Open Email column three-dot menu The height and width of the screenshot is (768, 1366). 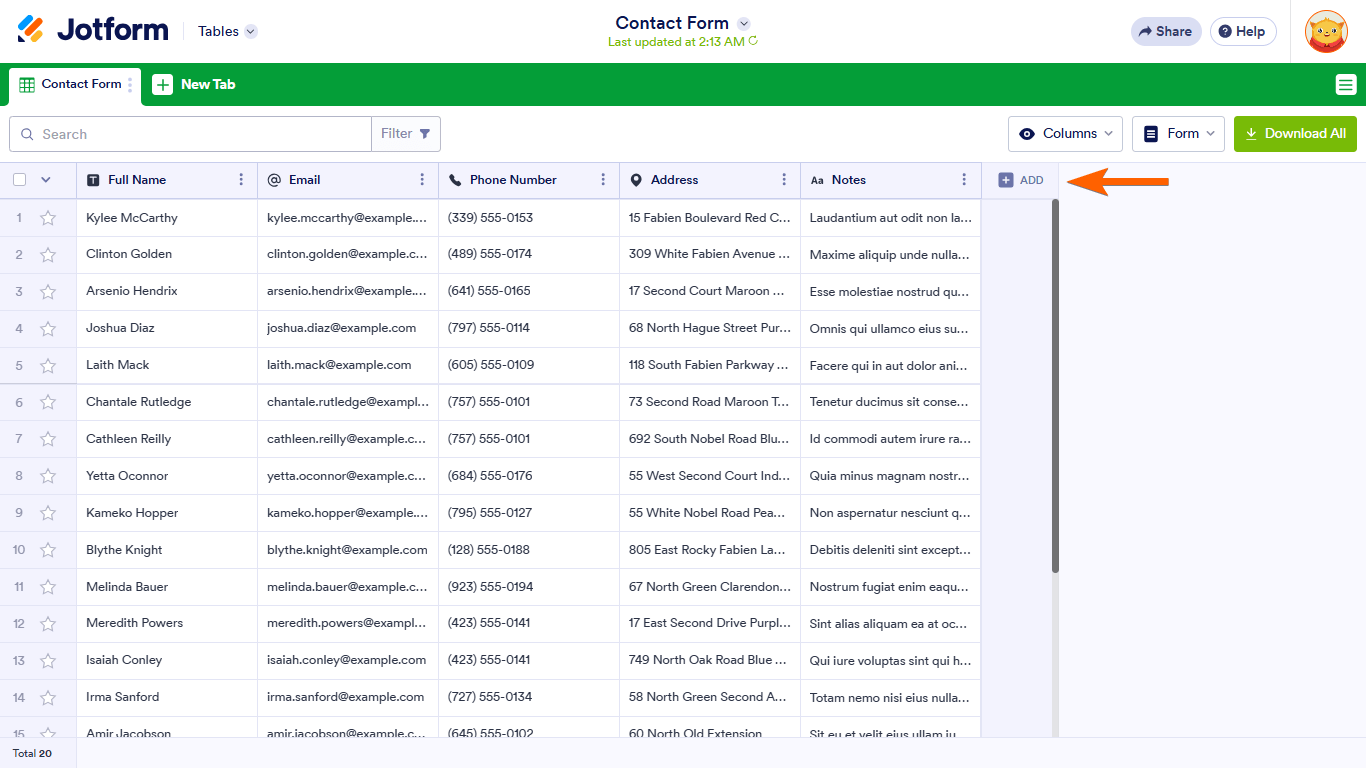point(422,180)
